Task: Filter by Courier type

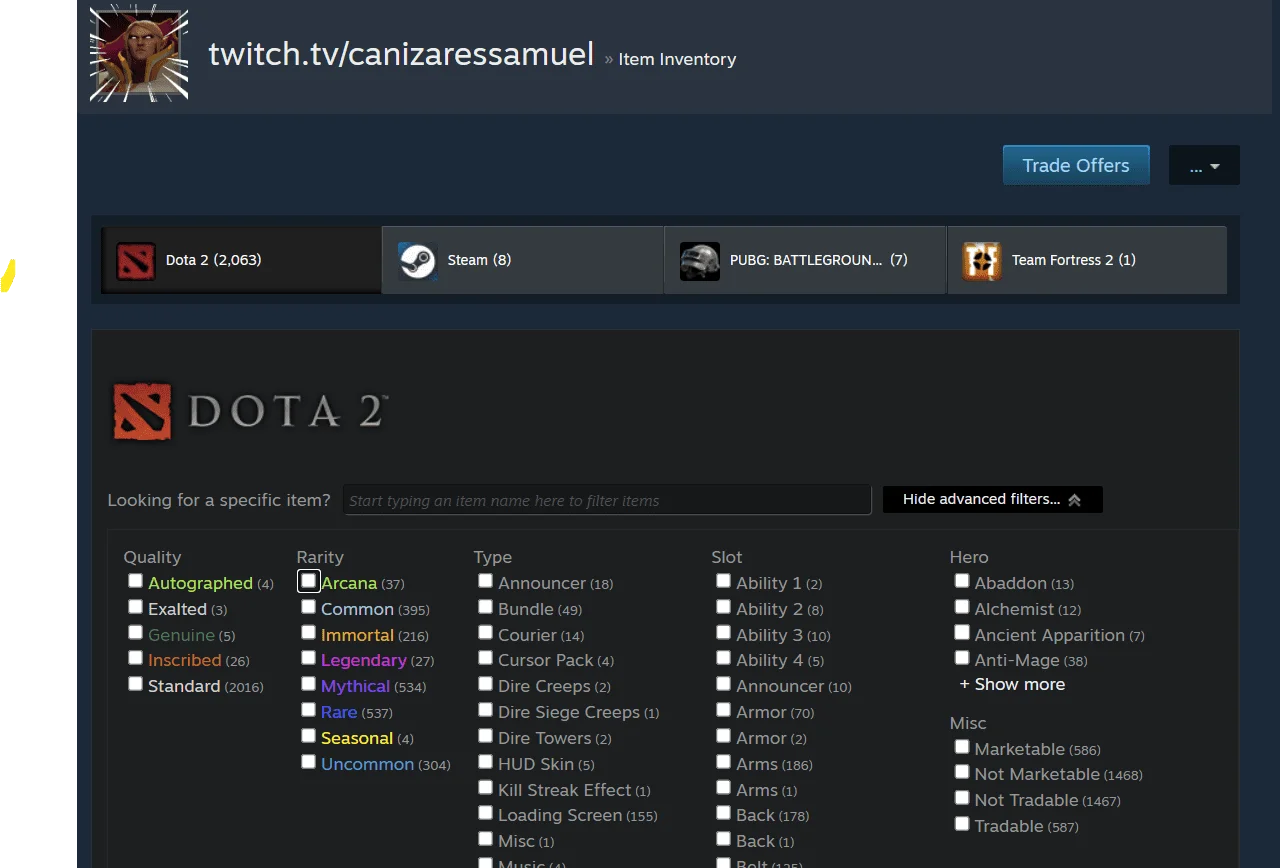Action: 485,633
